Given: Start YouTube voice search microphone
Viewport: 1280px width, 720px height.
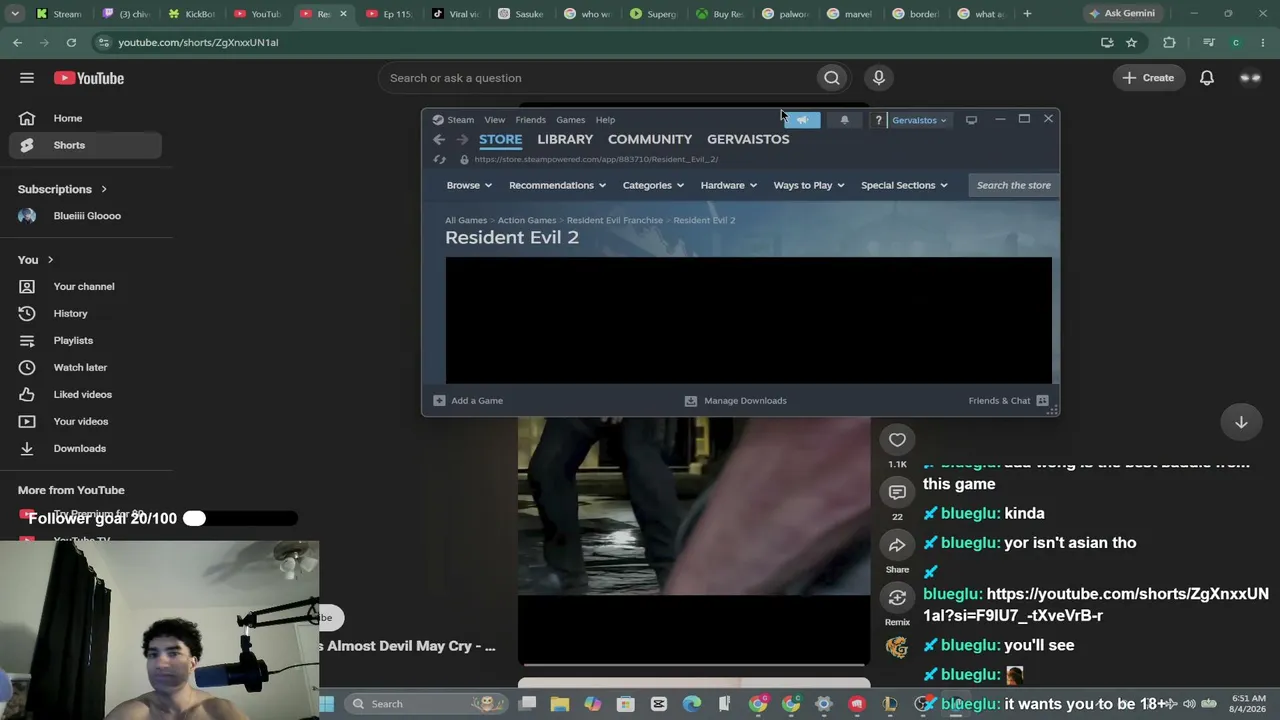Looking at the screenshot, I should click(879, 78).
